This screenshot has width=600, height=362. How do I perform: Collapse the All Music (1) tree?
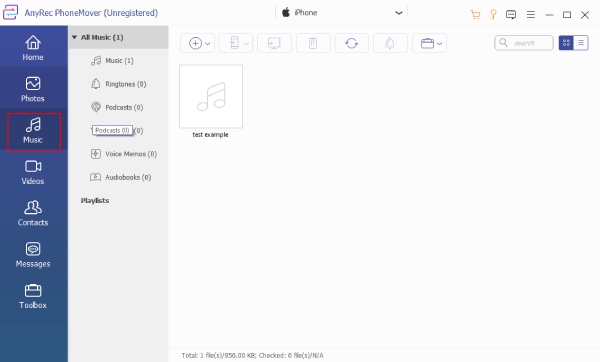tap(75, 37)
